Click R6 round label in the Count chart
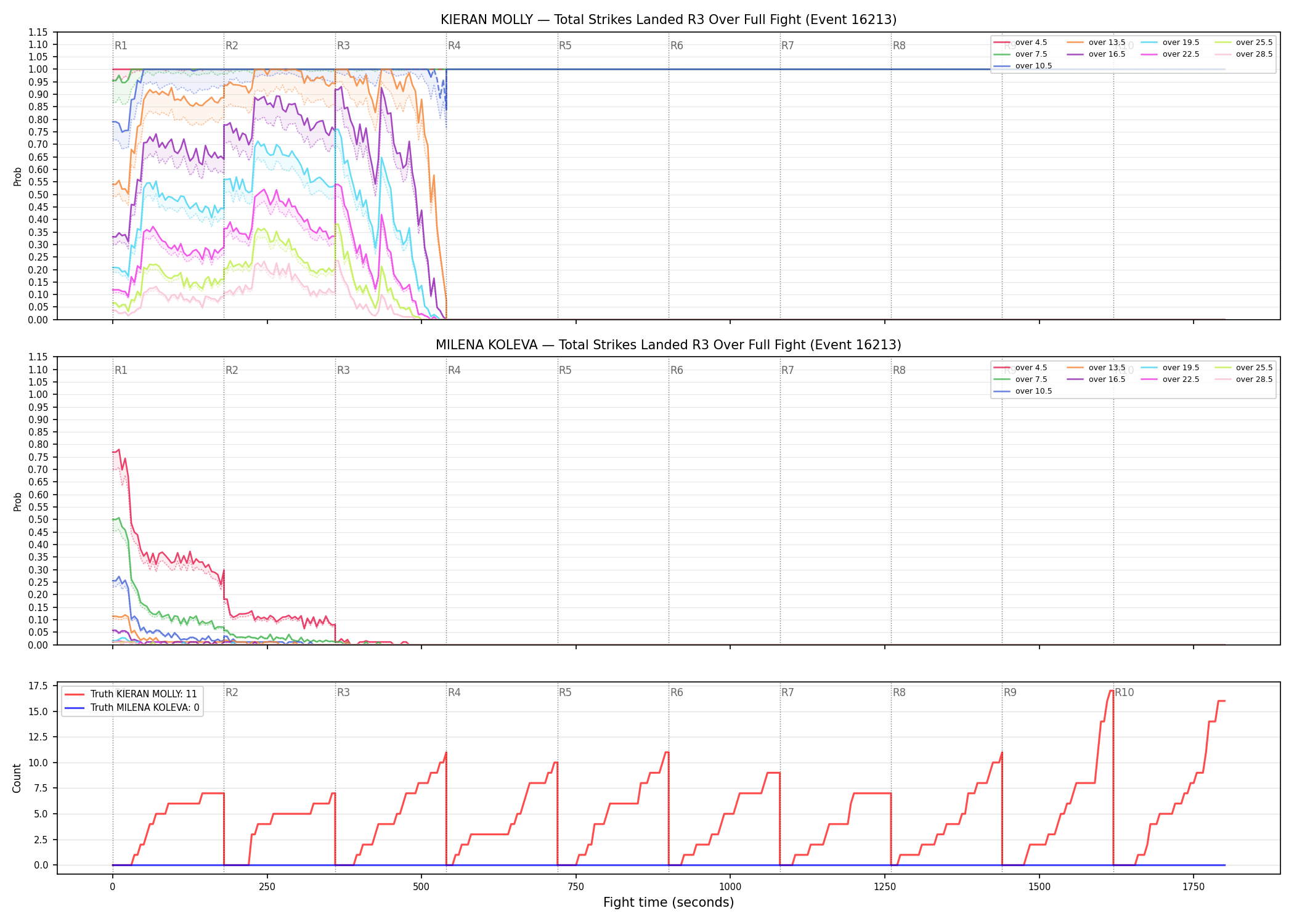Viewport: 1294px width, 924px height. (677, 692)
